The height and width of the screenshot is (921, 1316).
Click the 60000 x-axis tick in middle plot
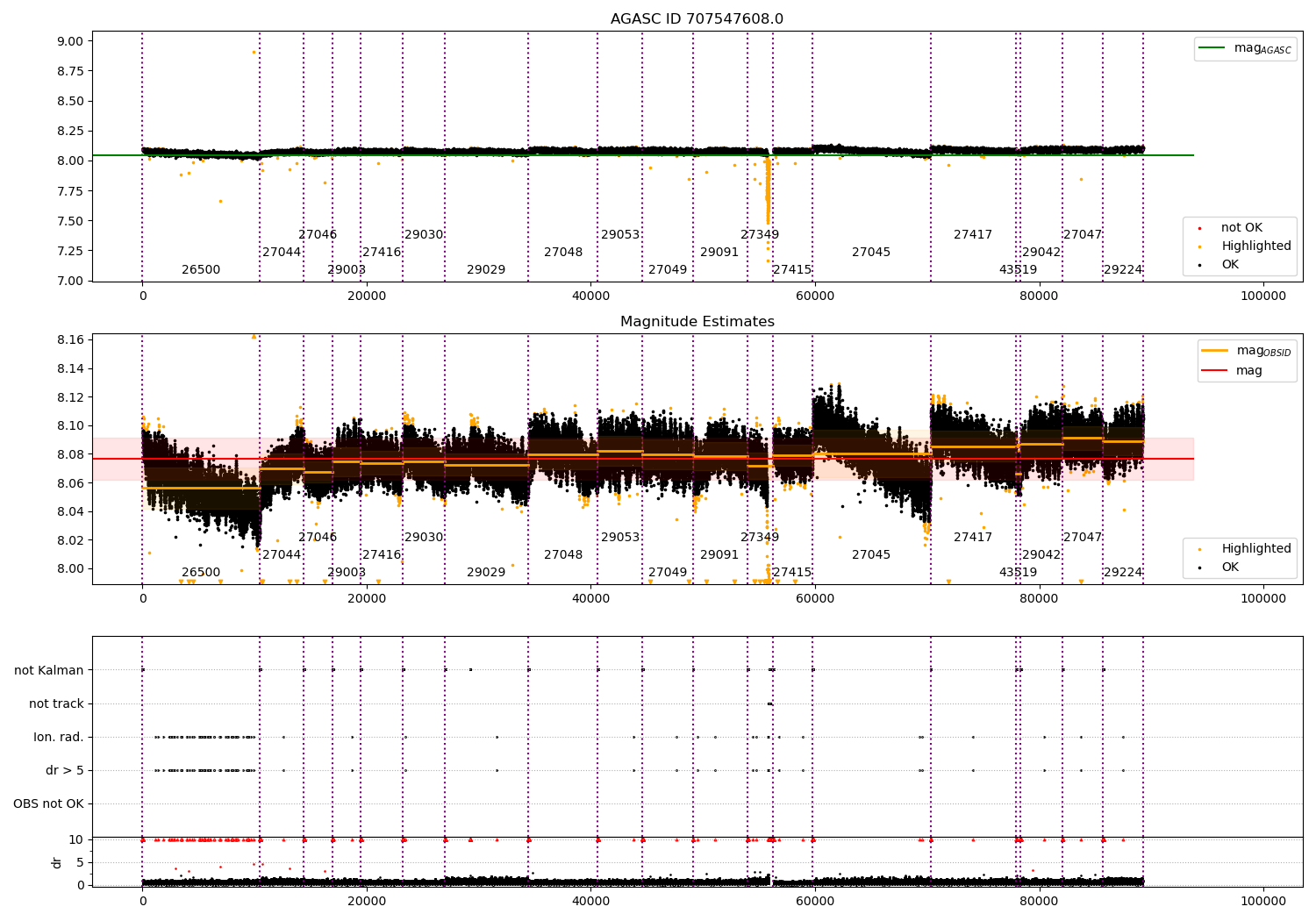coord(815,599)
